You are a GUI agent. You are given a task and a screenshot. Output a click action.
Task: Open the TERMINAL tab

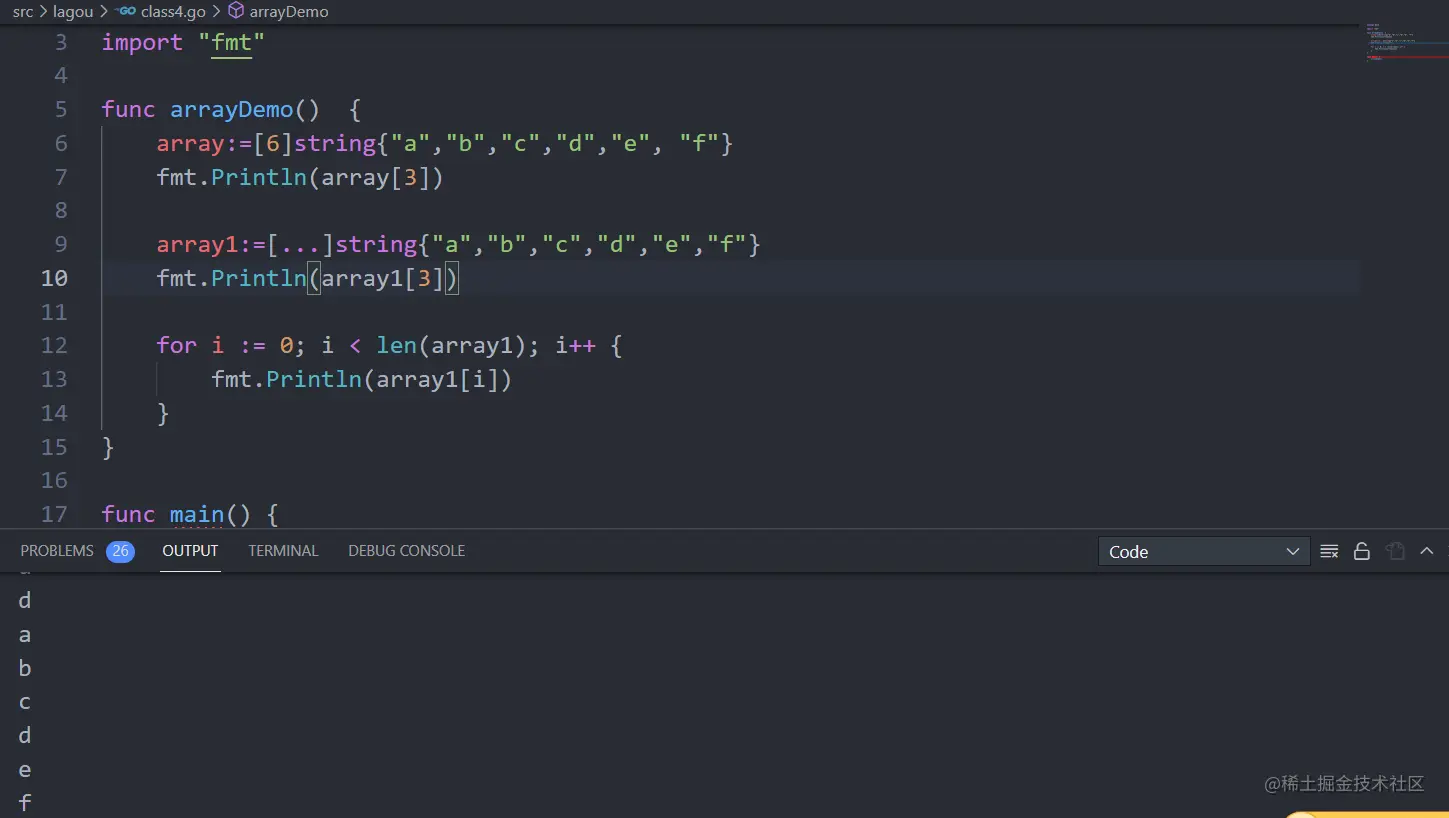tap(283, 551)
